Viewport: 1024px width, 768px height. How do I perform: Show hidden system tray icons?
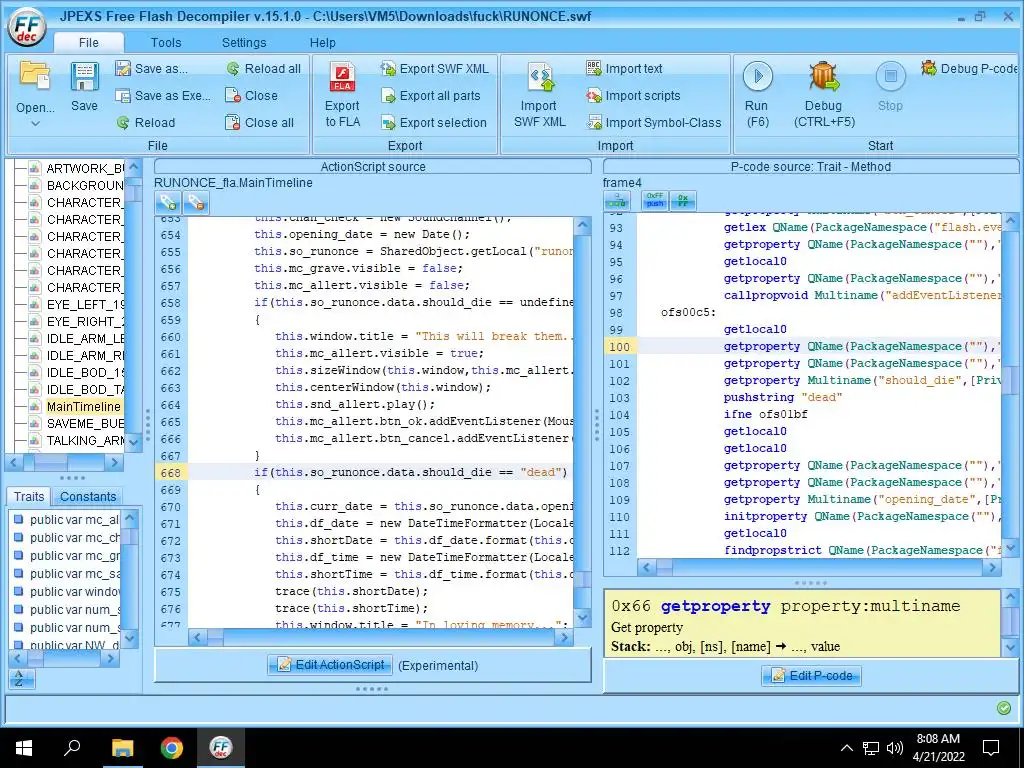tap(846, 748)
